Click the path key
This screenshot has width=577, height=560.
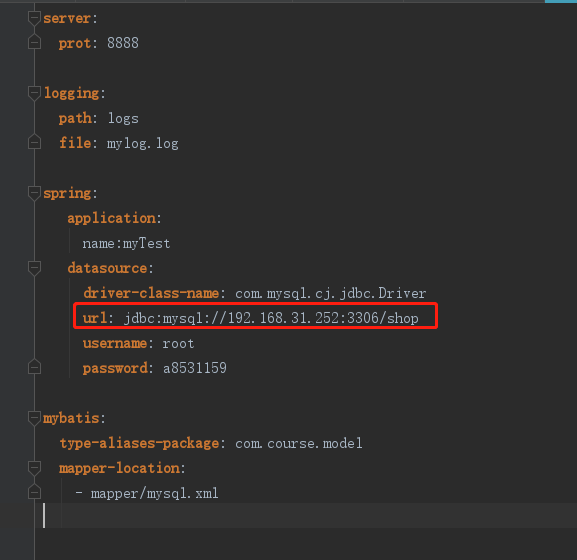click(75, 118)
